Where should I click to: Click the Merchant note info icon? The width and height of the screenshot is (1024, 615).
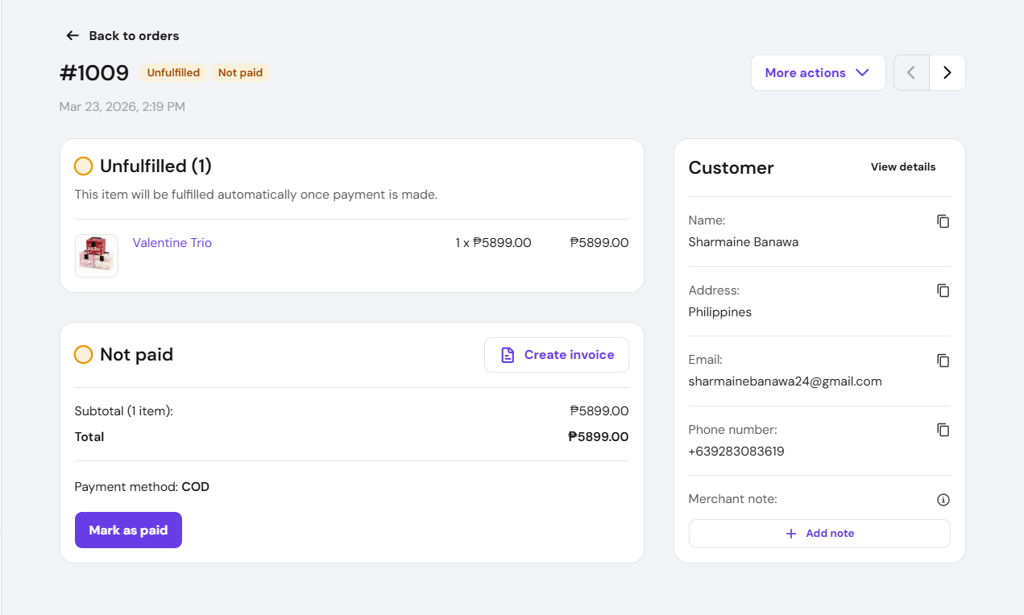pos(942,499)
